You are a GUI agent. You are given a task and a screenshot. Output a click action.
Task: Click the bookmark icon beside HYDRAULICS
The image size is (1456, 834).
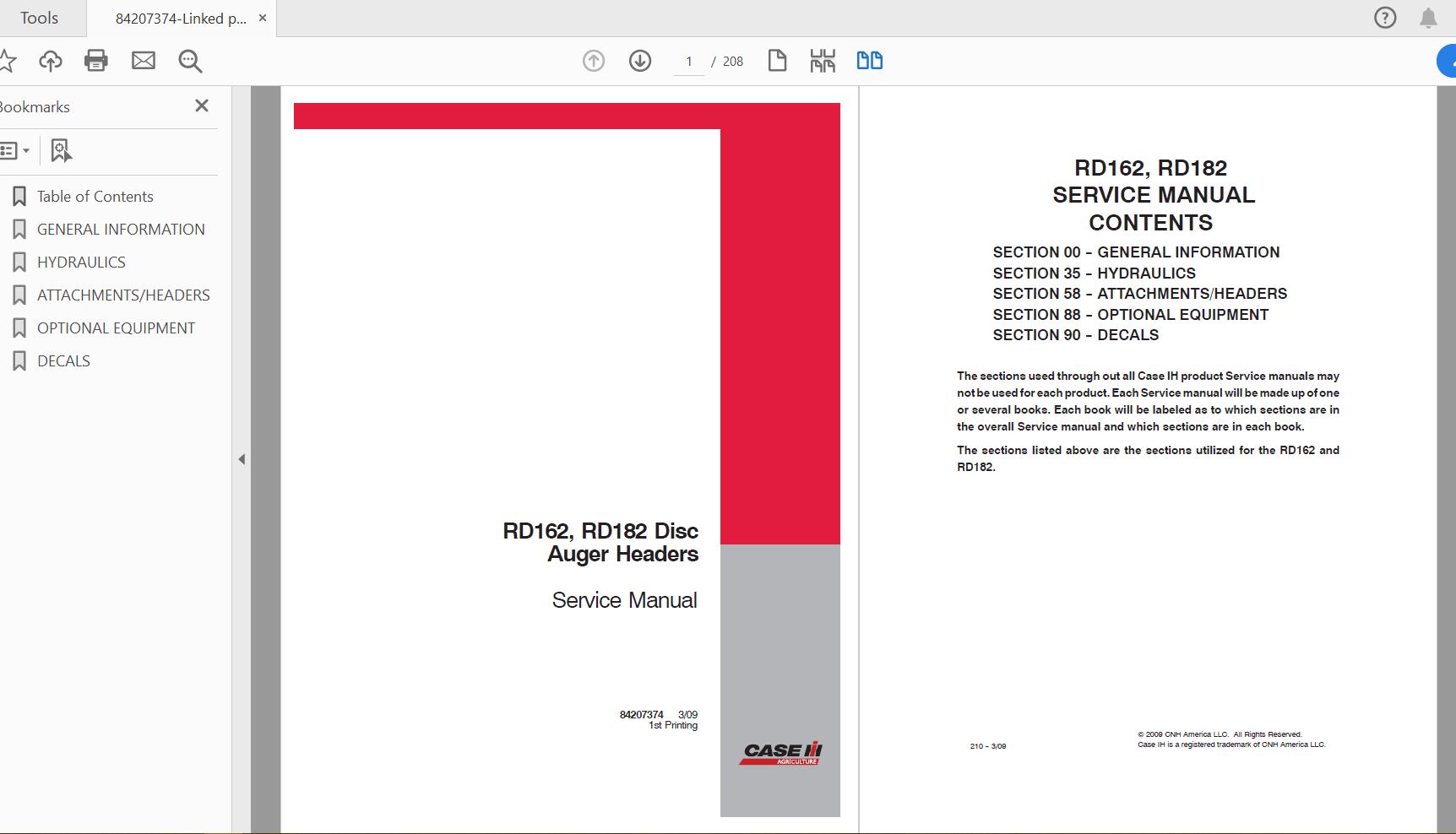(x=19, y=262)
